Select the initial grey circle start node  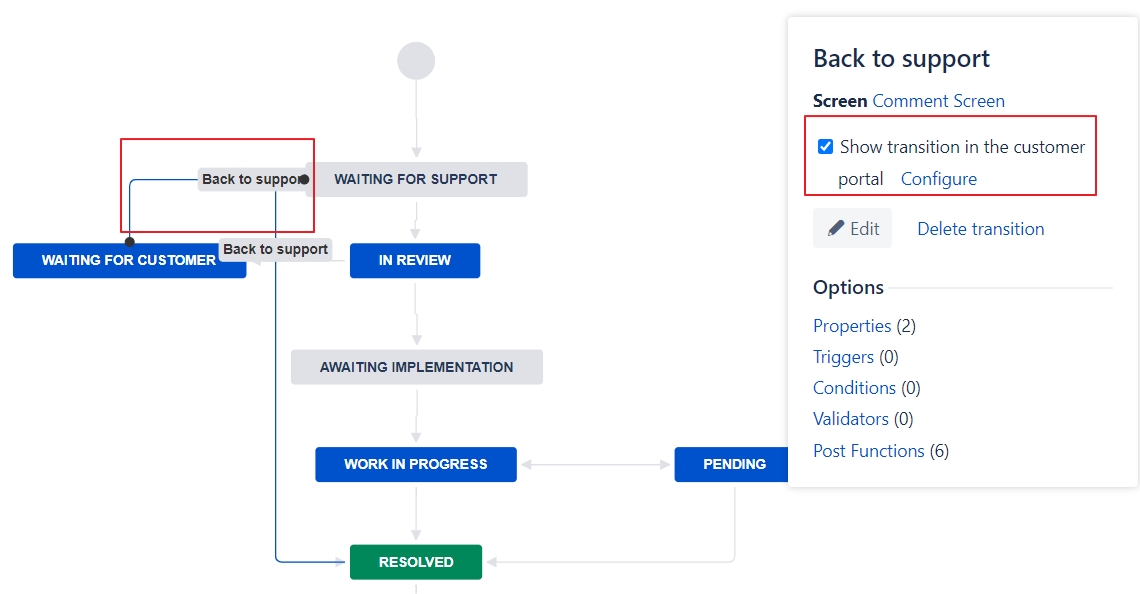[x=416, y=61]
